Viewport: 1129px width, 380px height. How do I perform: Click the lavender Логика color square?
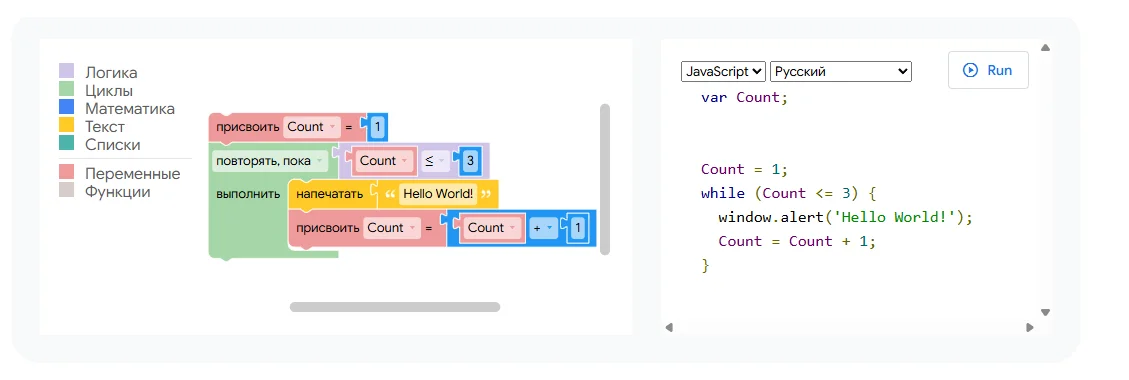(67, 71)
